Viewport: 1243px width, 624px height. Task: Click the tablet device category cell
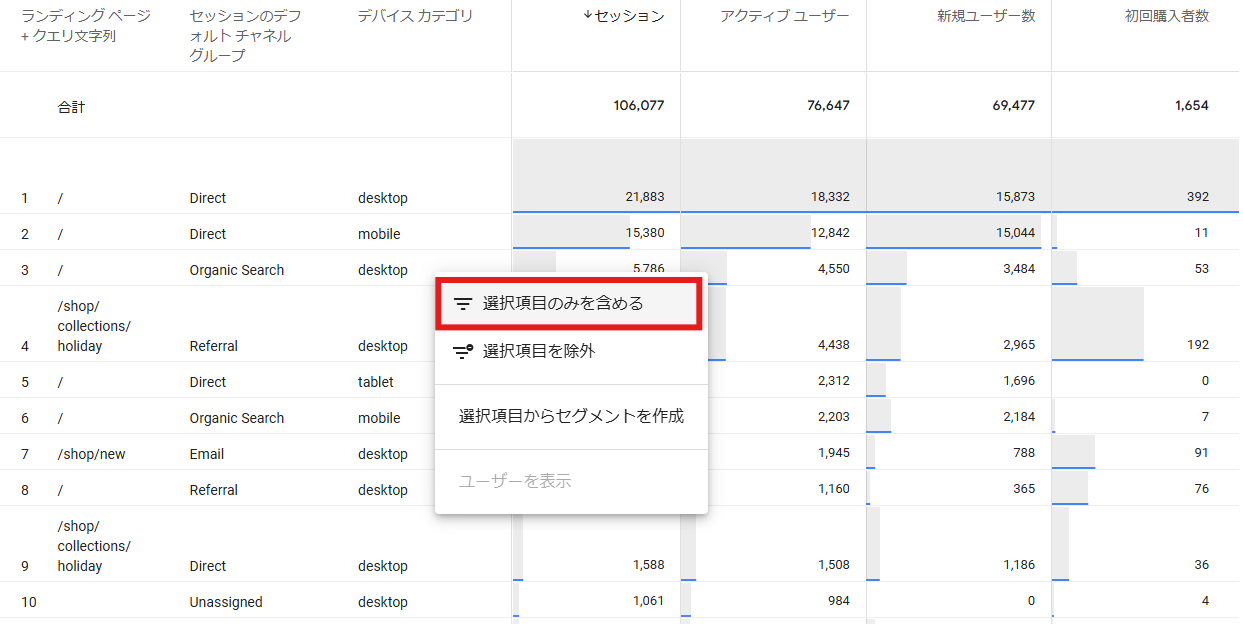point(376,382)
